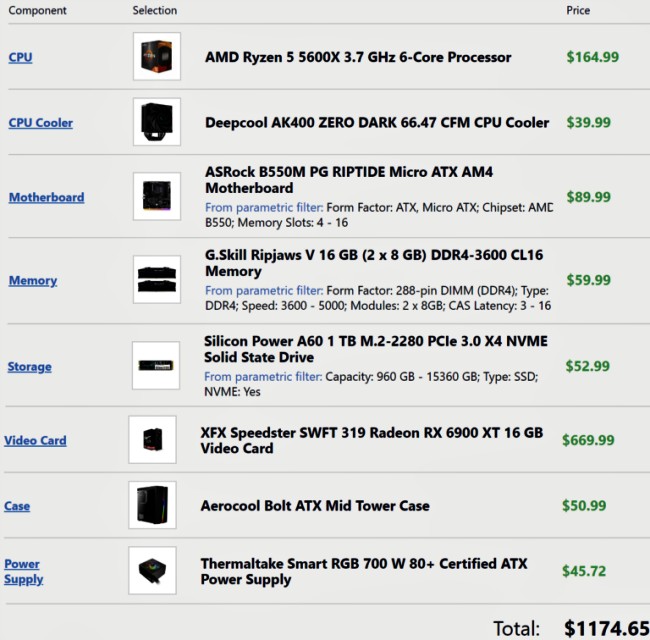Open the Power Supply component link

tap(24, 572)
